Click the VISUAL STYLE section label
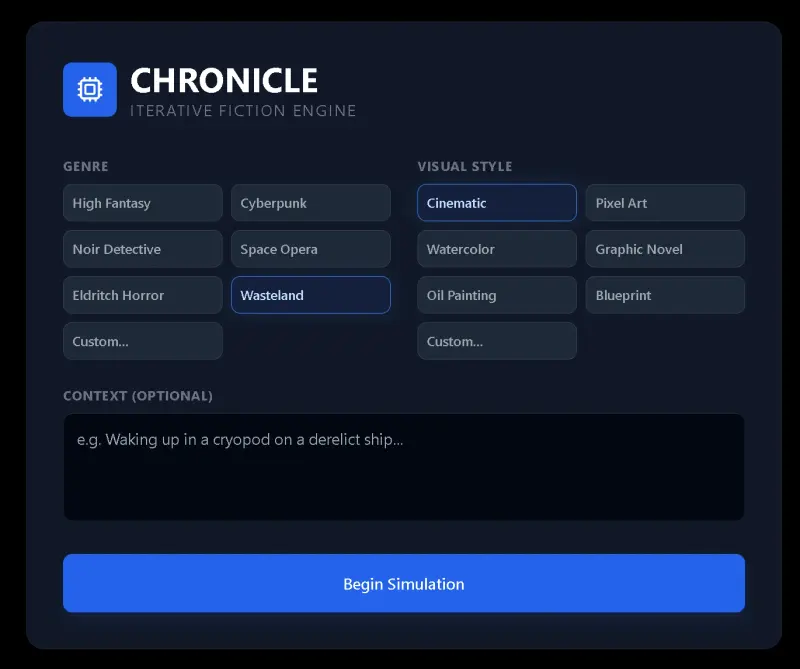 465,166
